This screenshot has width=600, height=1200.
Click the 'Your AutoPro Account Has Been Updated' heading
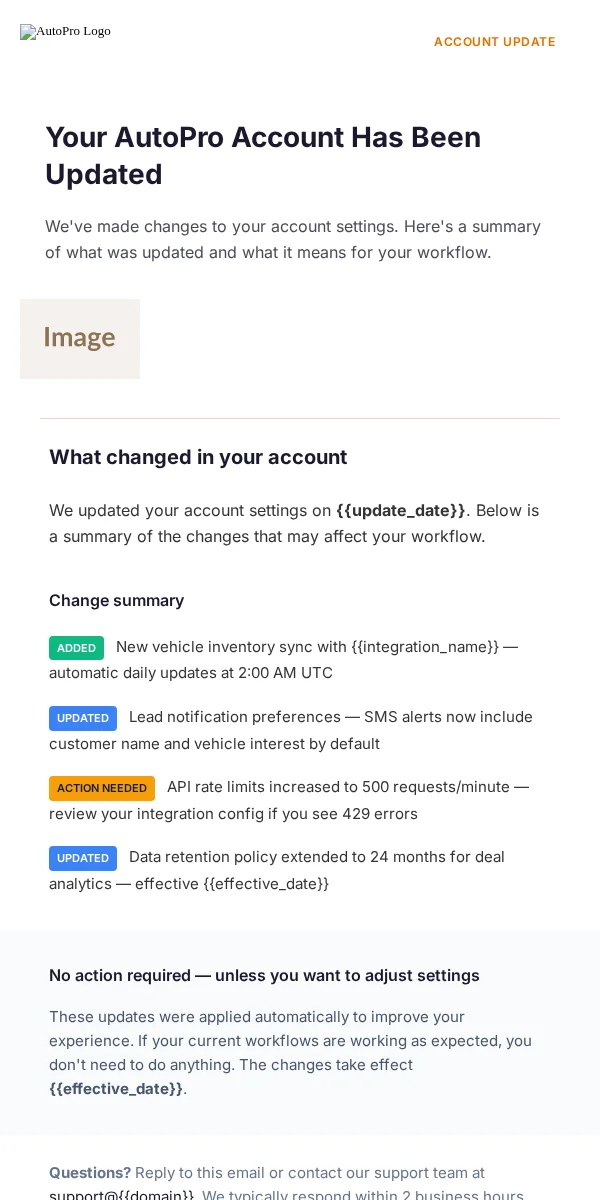pyautogui.click(x=263, y=155)
